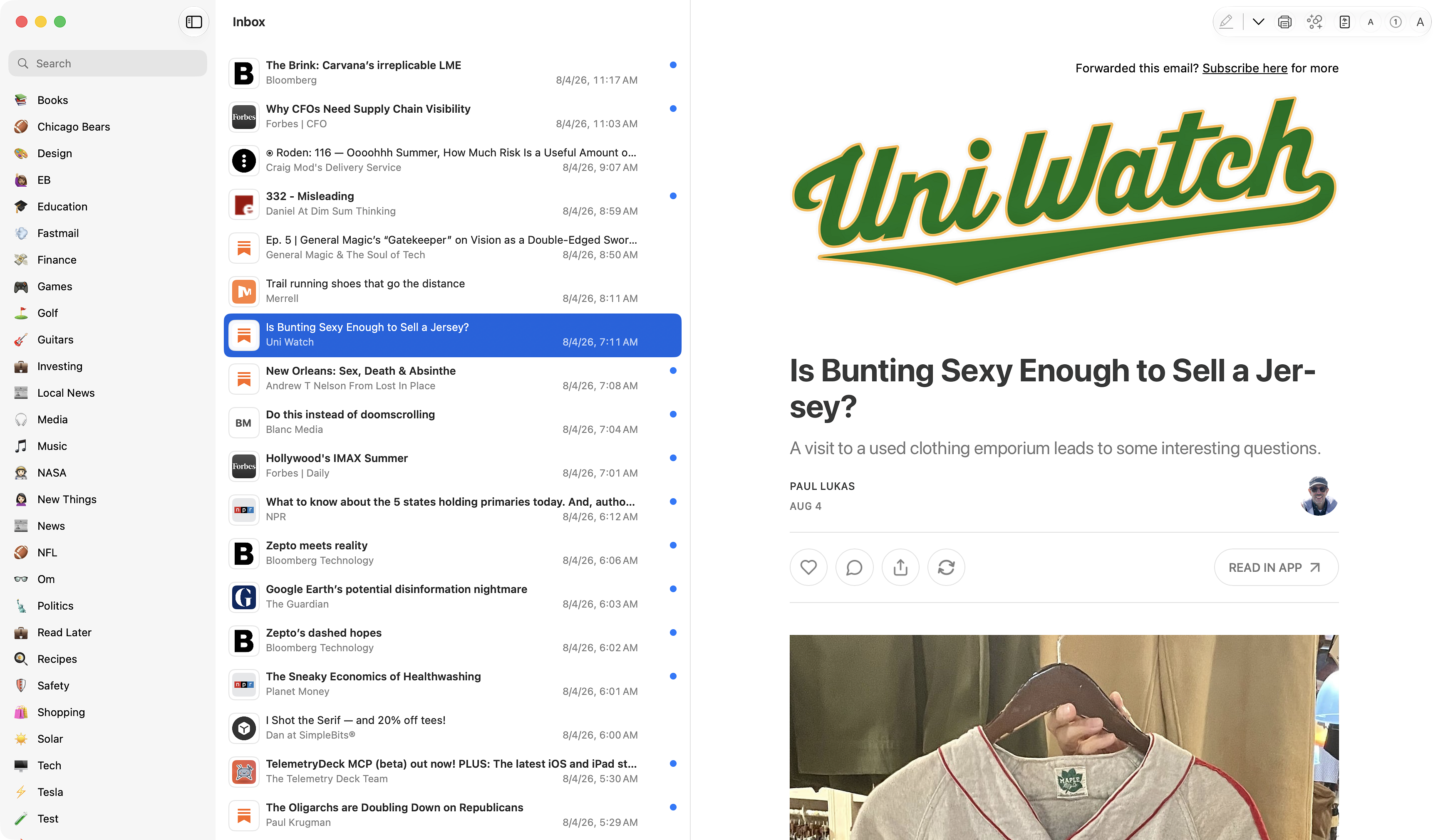The image size is (1438, 840).
Task: Click the NFL football icon
Action: [x=21, y=553]
